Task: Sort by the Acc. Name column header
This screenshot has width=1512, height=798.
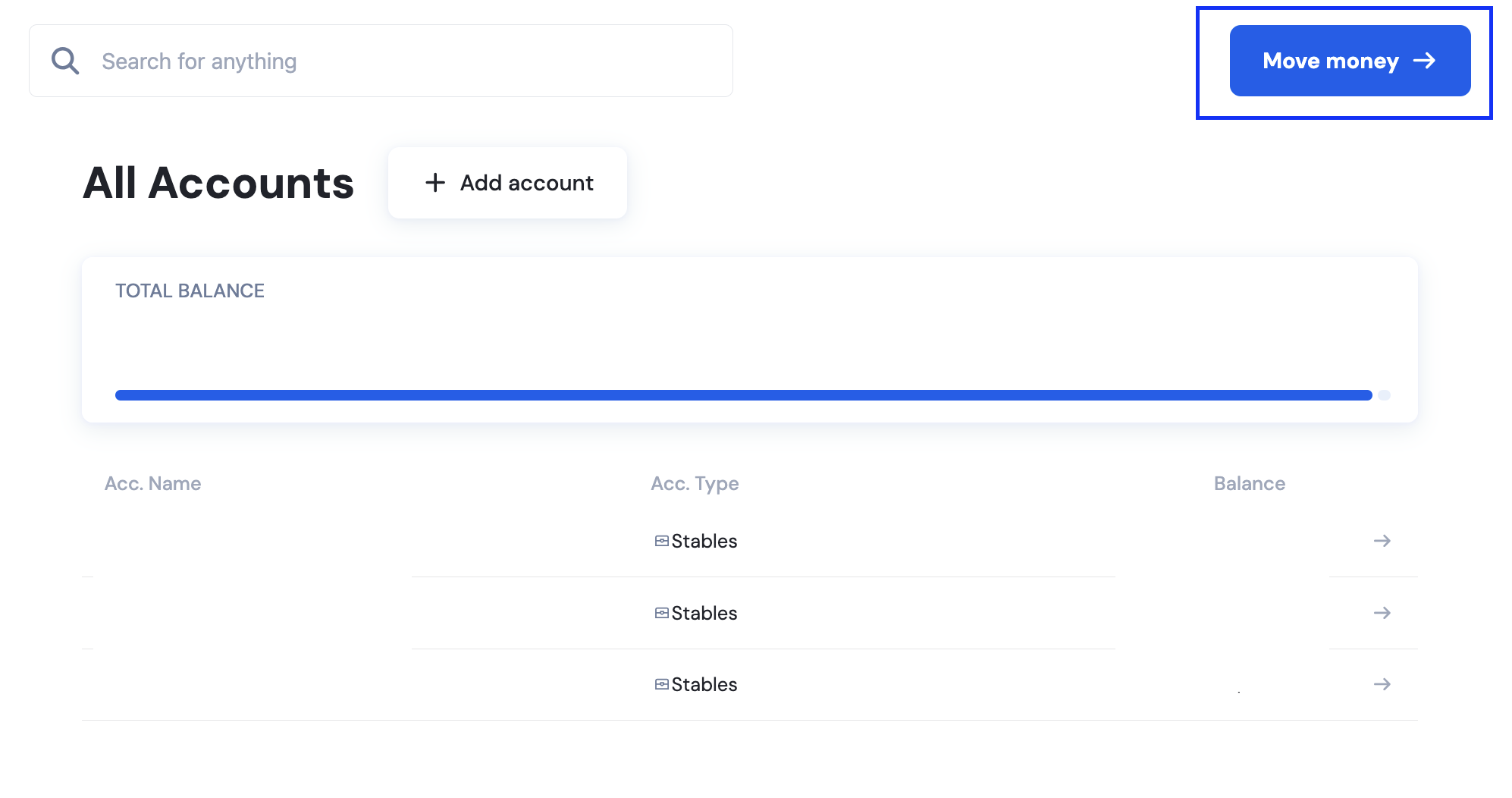Action: [x=152, y=484]
